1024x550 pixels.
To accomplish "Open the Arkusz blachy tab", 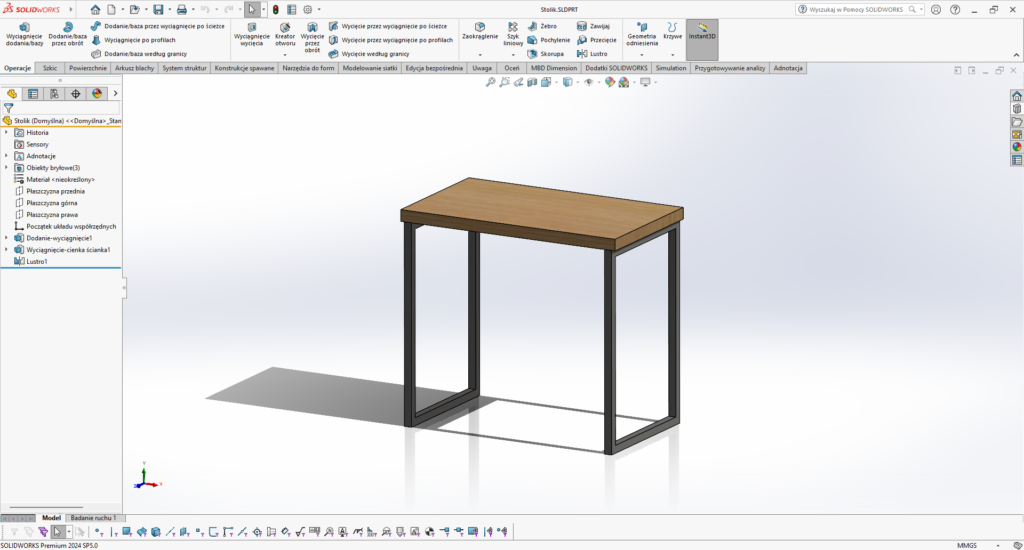I will (x=134, y=69).
